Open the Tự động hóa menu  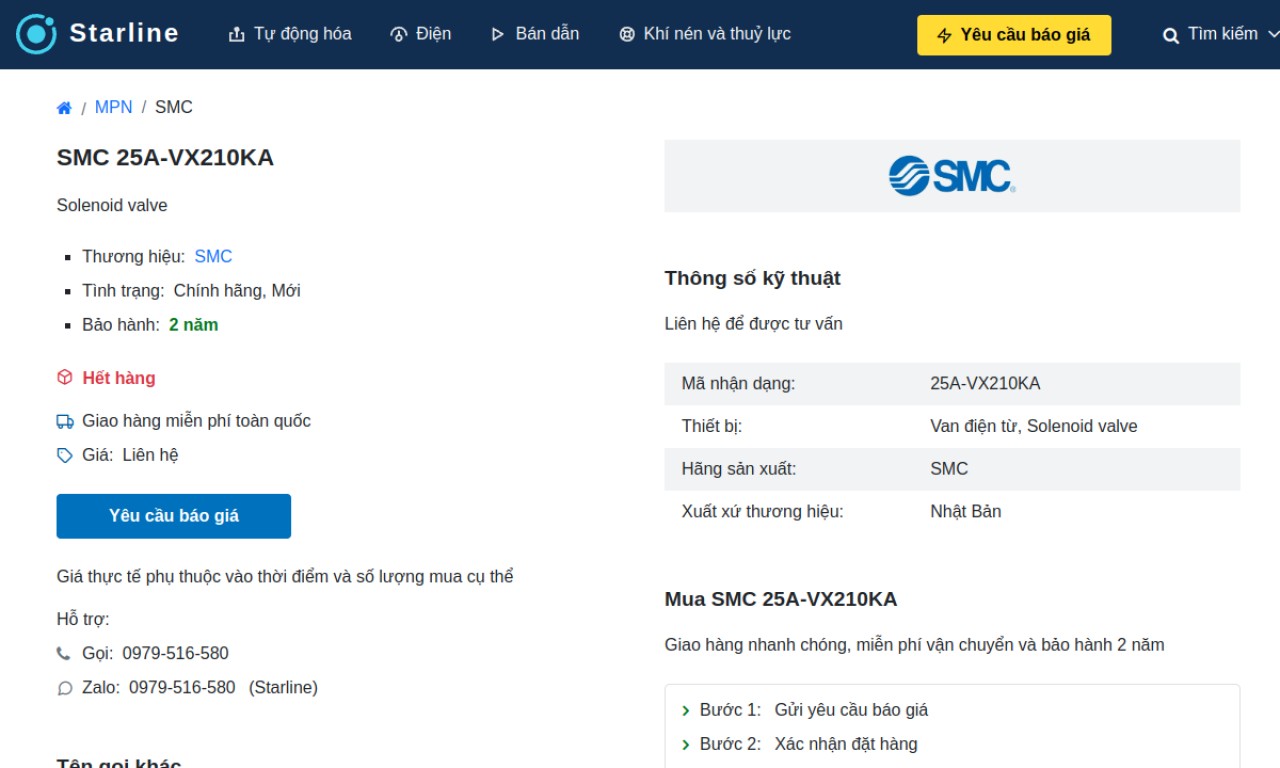[x=290, y=34]
